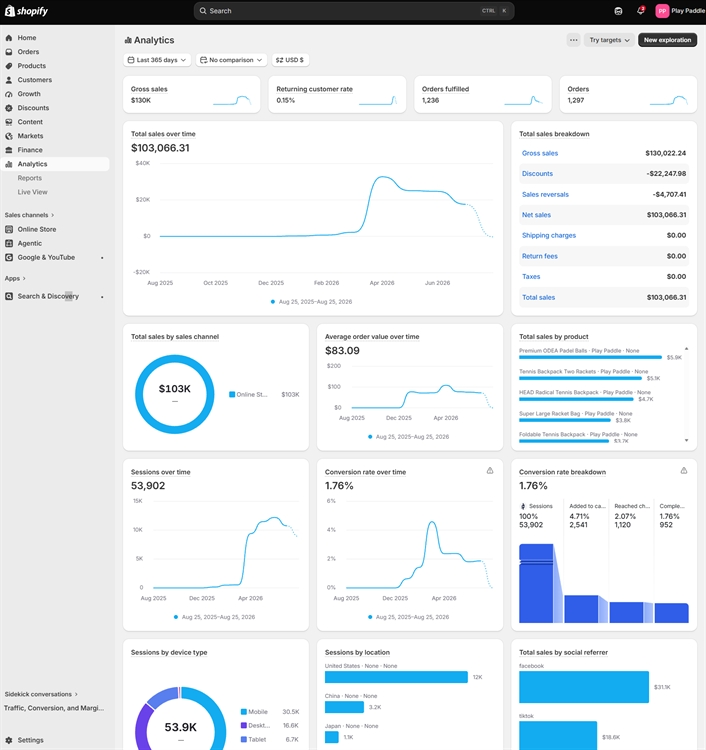Expand Sidekick conversations list
This screenshot has width=706, height=750.
(41, 694)
